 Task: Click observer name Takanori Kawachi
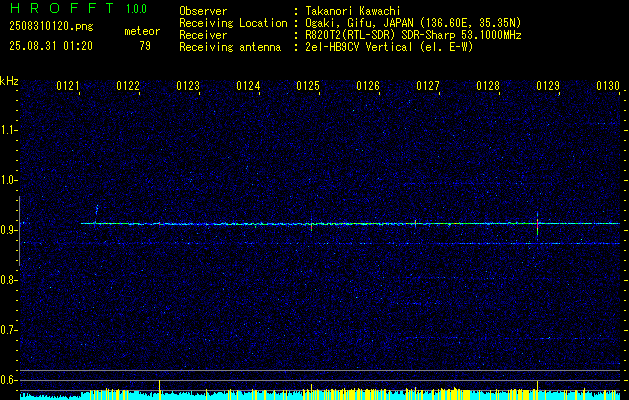click(x=353, y=11)
